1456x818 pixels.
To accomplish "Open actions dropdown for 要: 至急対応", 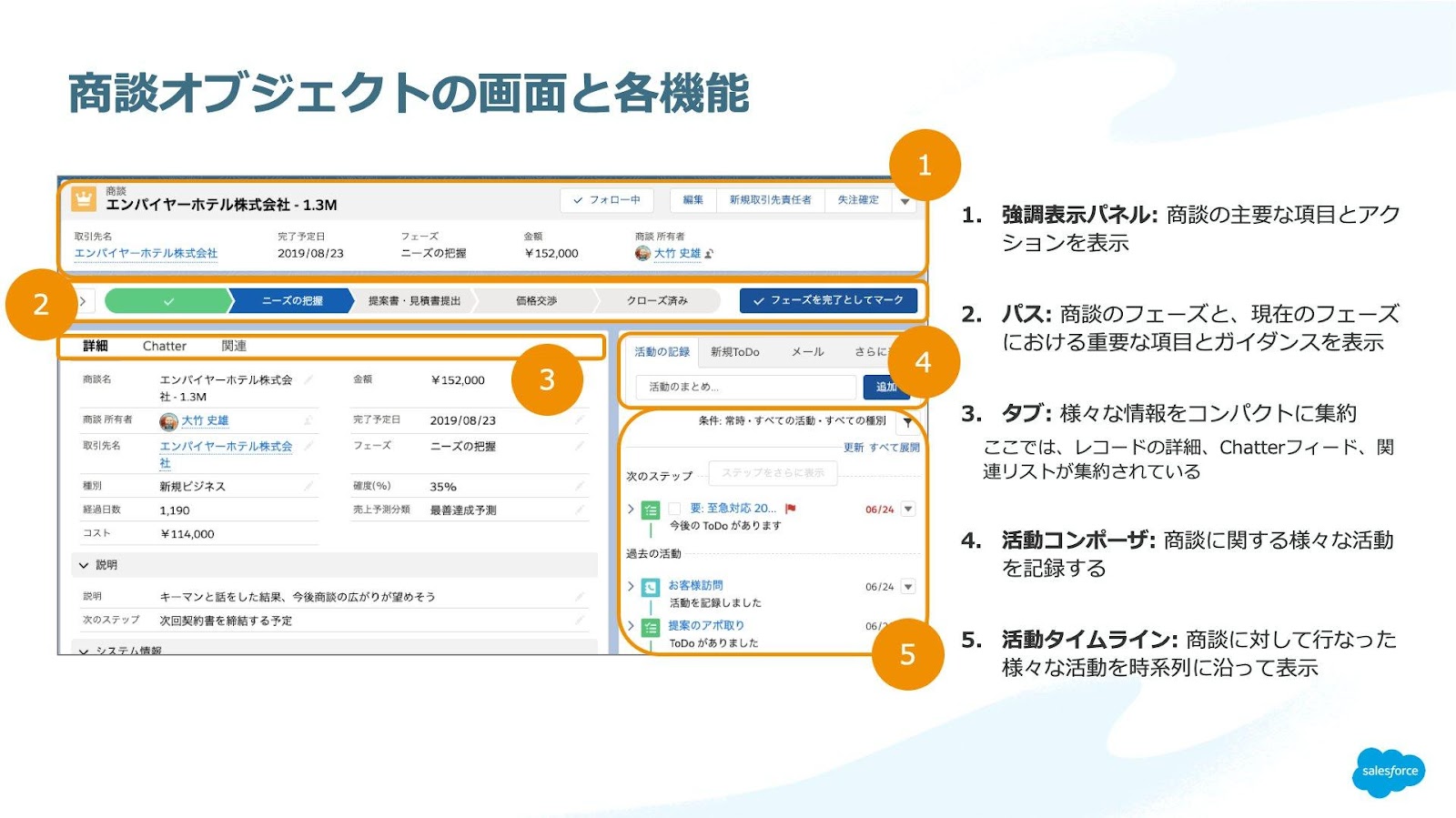I will coord(908,510).
